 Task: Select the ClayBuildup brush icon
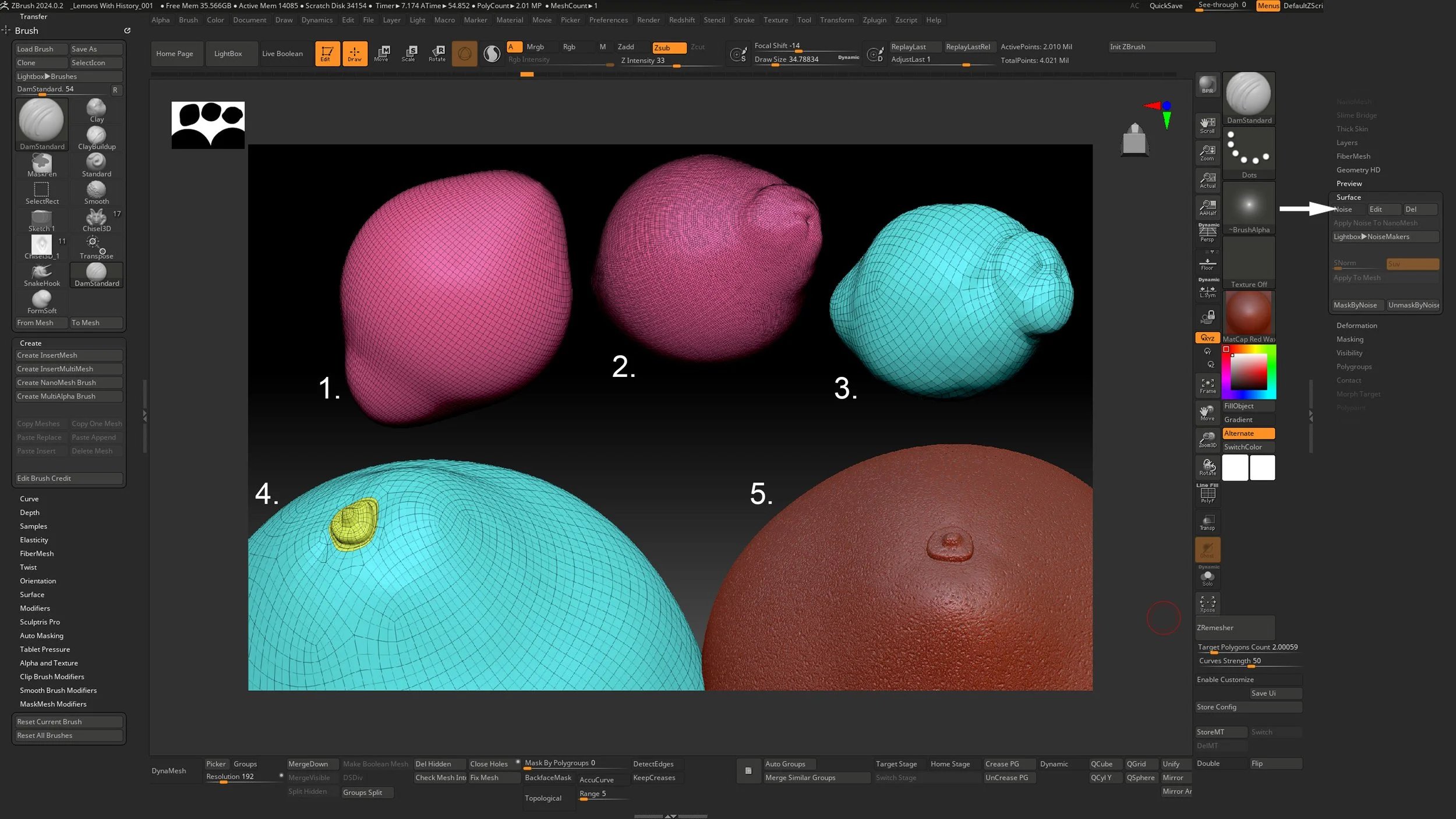(96, 137)
